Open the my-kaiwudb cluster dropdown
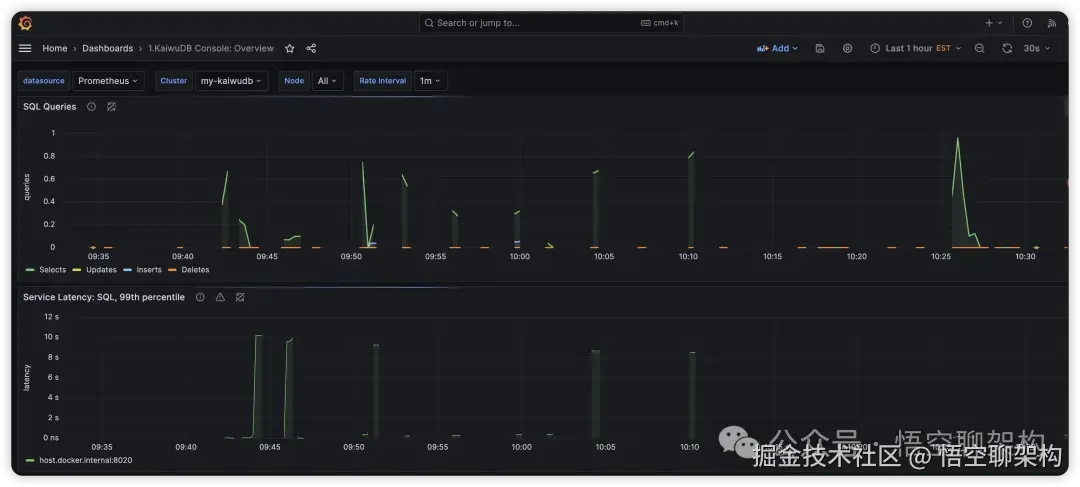The width and height of the screenshot is (1080, 487). click(x=231, y=81)
